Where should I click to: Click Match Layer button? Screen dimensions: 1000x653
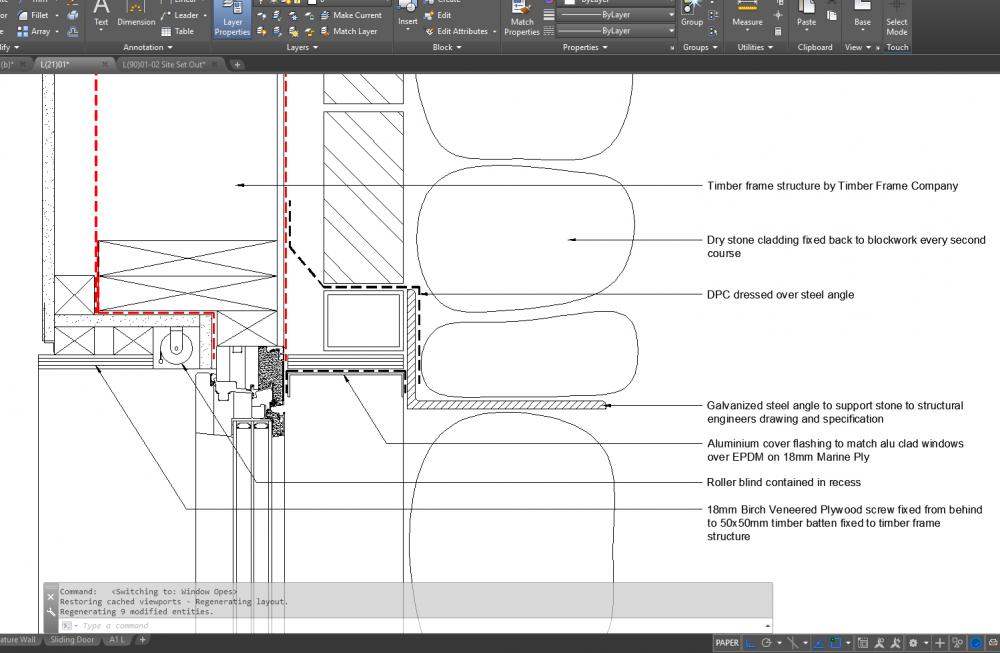(x=348, y=31)
